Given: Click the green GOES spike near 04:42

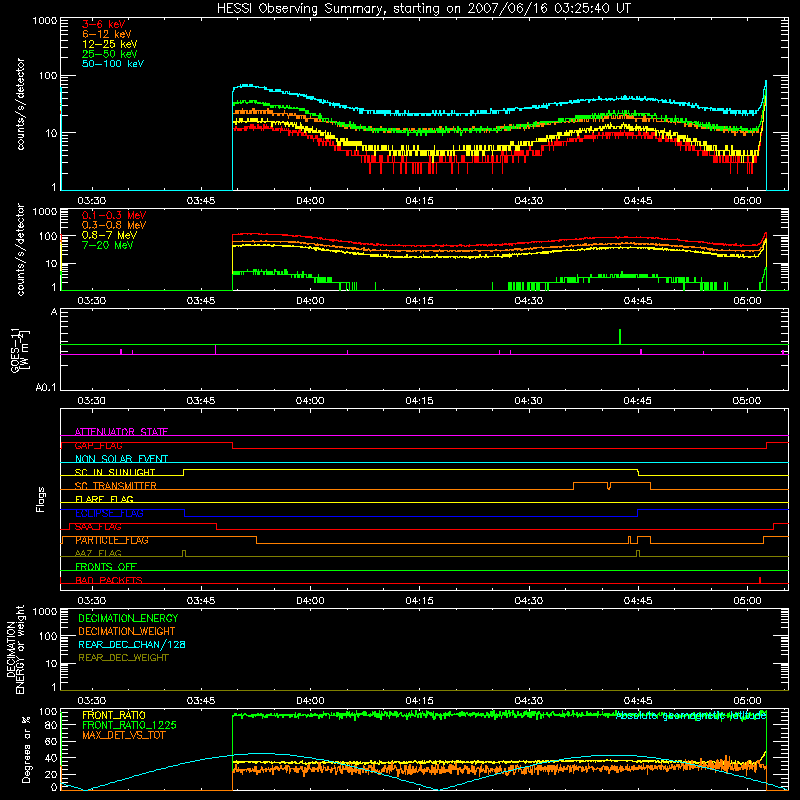Looking at the screenshot, I should pos(620,337).
